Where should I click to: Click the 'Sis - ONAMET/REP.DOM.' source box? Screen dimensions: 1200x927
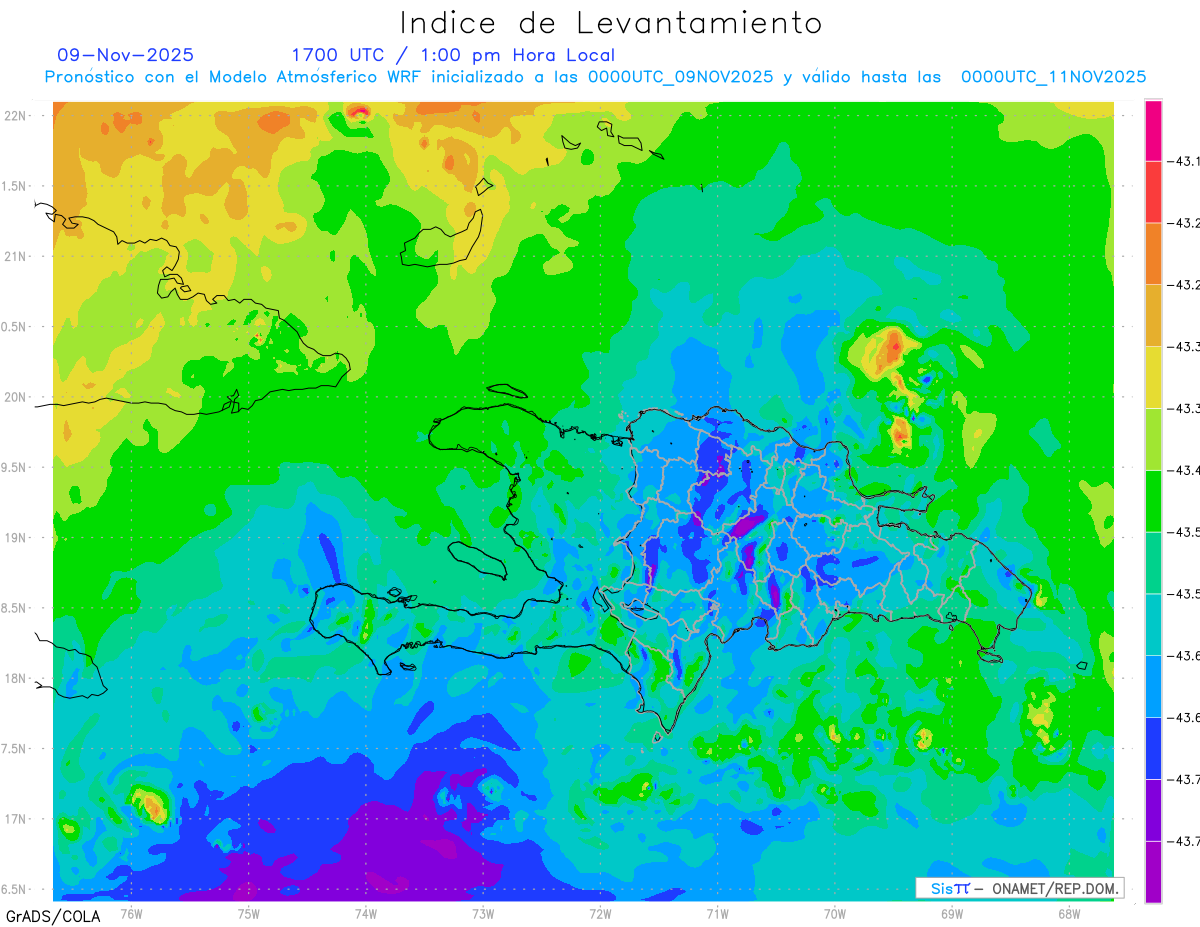(1019, 888)
